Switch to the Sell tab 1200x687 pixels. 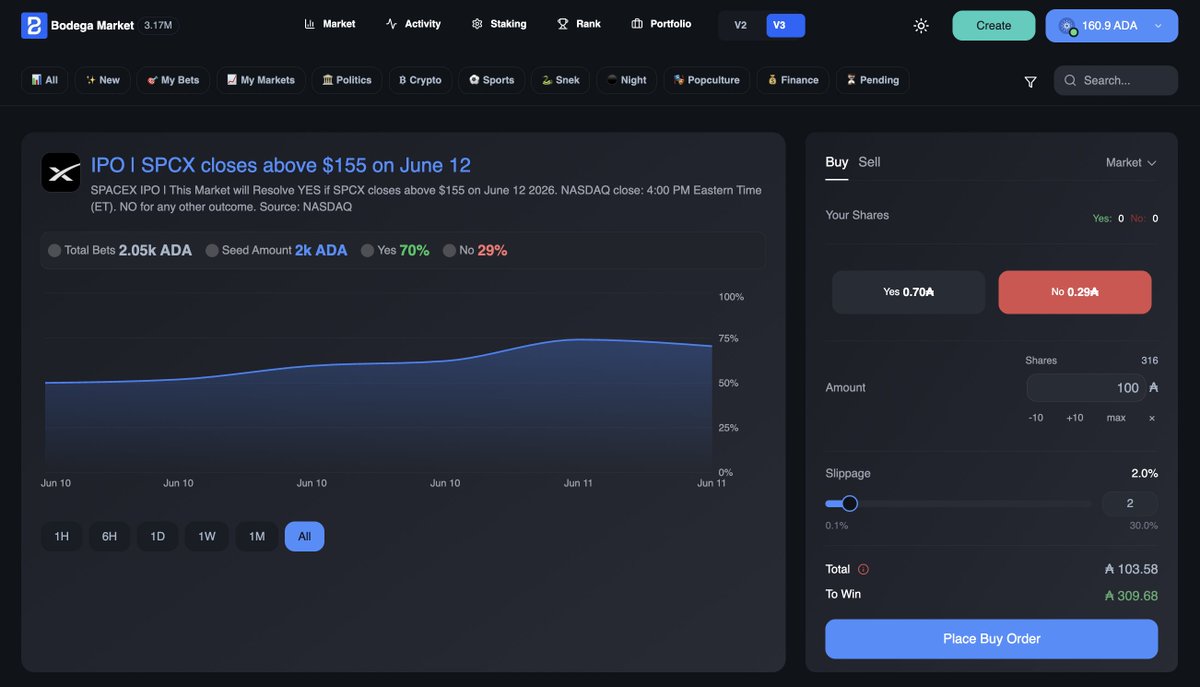pos(869,162)
